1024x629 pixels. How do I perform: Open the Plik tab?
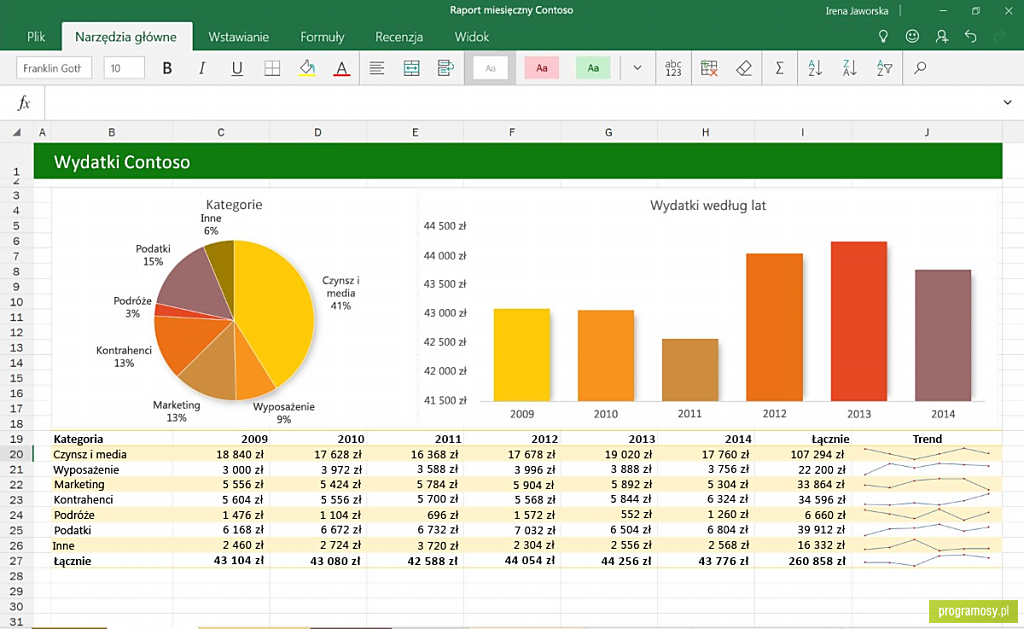36,37
